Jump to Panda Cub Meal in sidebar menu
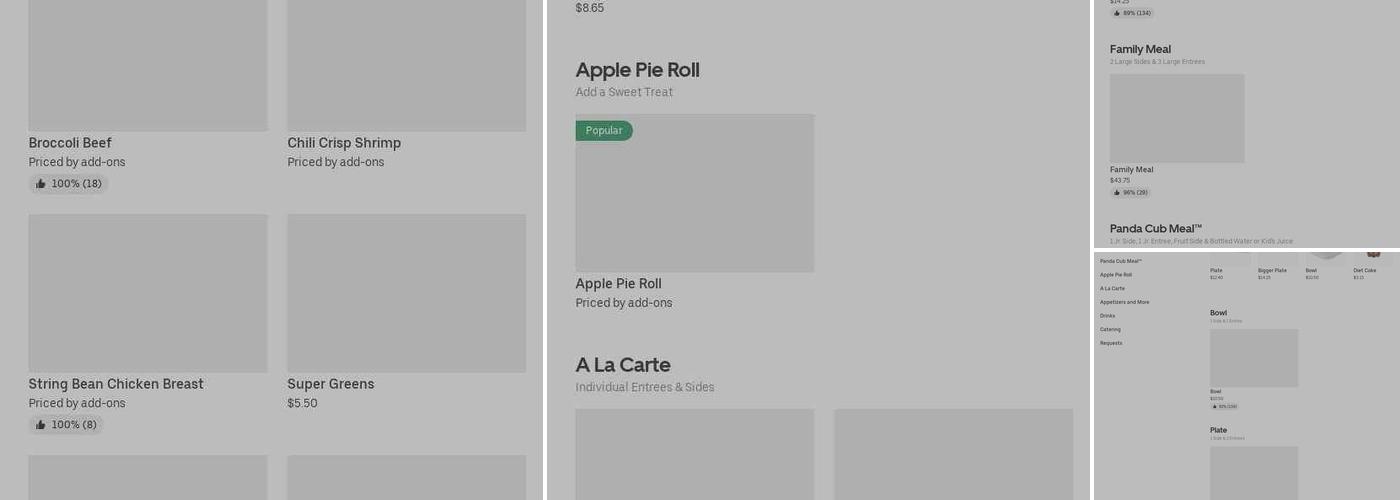Image resolution: width=1400 pixels, height=500 pixels. tap(1121, 261)
